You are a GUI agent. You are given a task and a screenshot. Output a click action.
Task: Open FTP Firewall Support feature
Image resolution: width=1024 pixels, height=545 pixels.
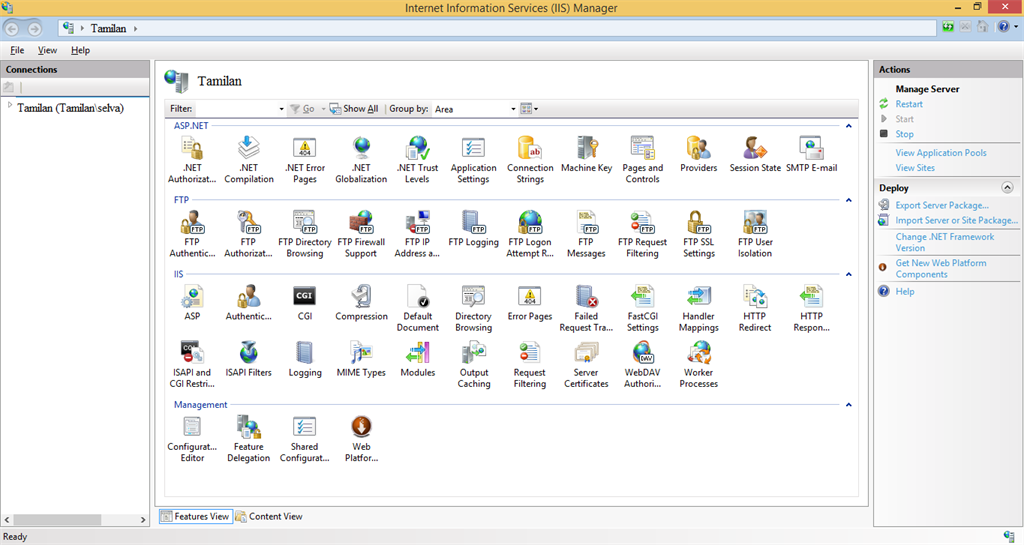(x=361, y=234)
